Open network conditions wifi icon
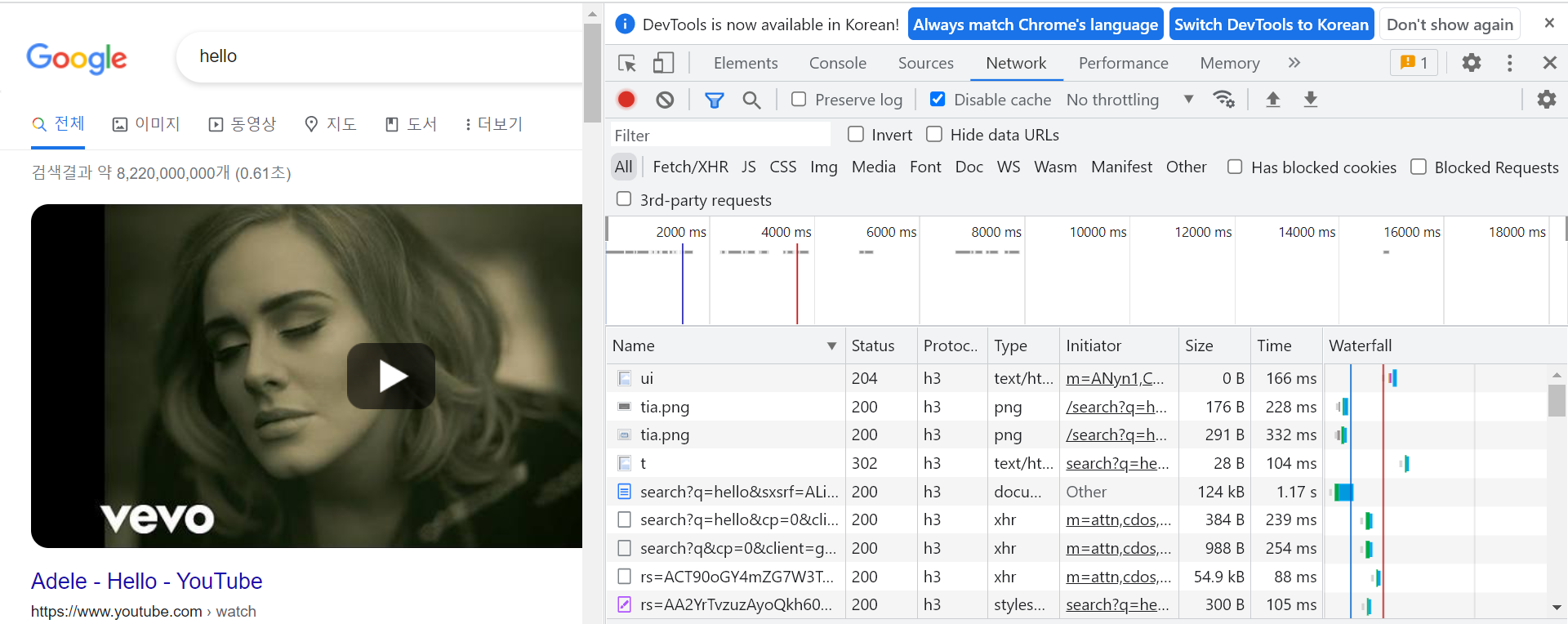The image size is (1568, 624). [1223, 100]
